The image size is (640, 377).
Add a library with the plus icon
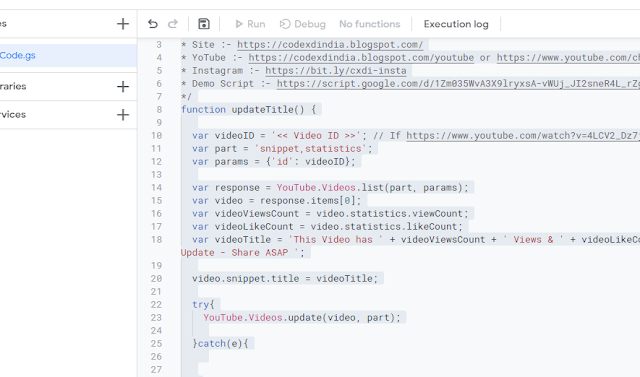click(x=122, y=86)
